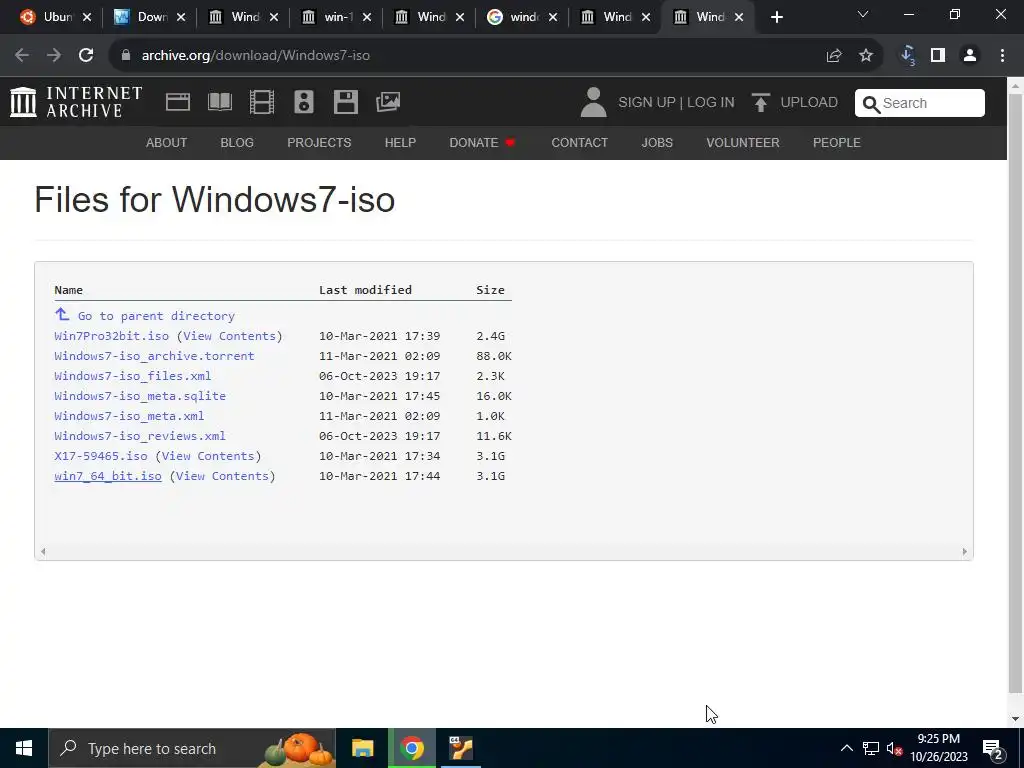Open Windows7-iso_meta.sqlite link
The image size is (1024, 768).
[140, 396]
